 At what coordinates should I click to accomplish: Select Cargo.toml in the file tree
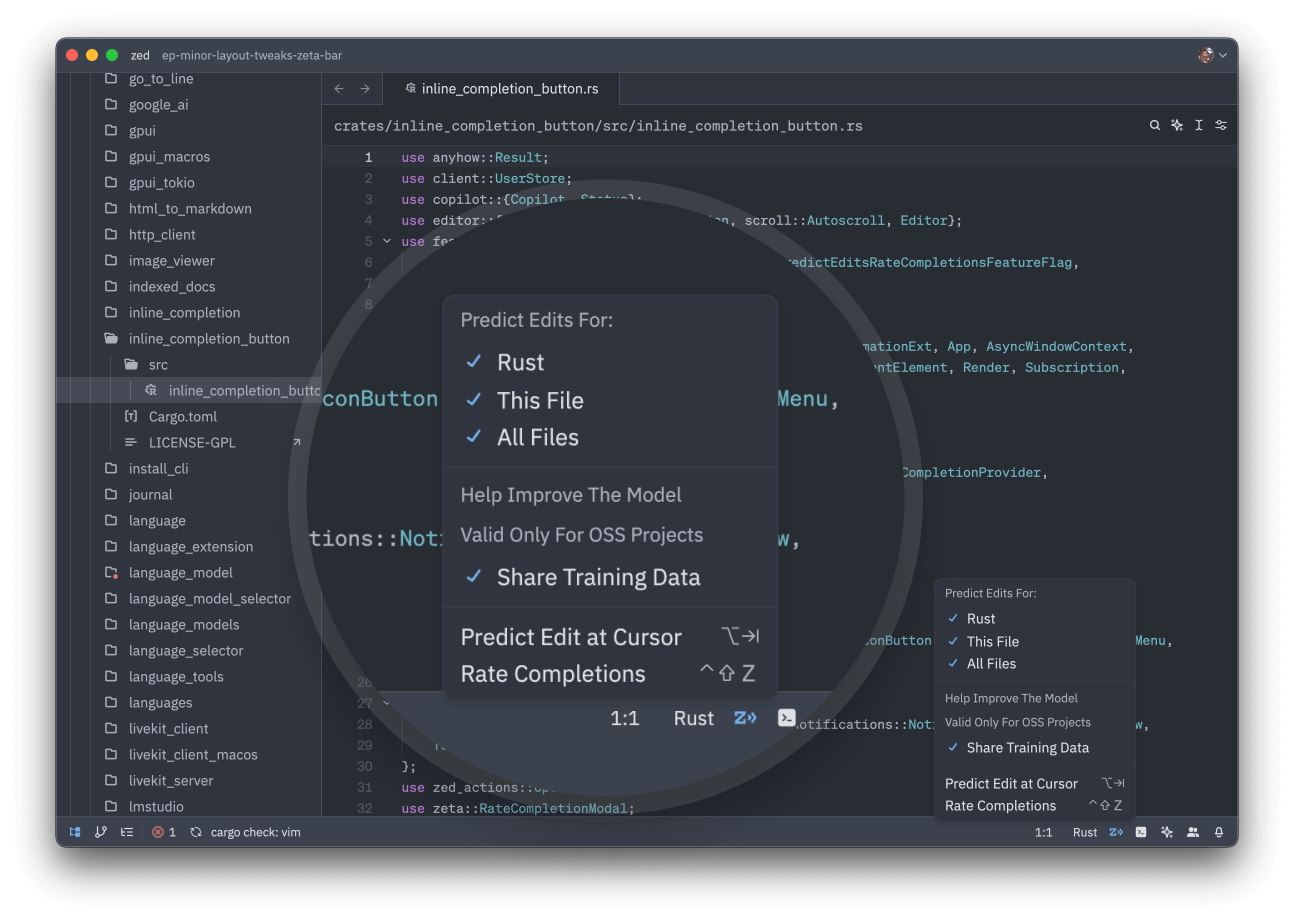(188, 416)
